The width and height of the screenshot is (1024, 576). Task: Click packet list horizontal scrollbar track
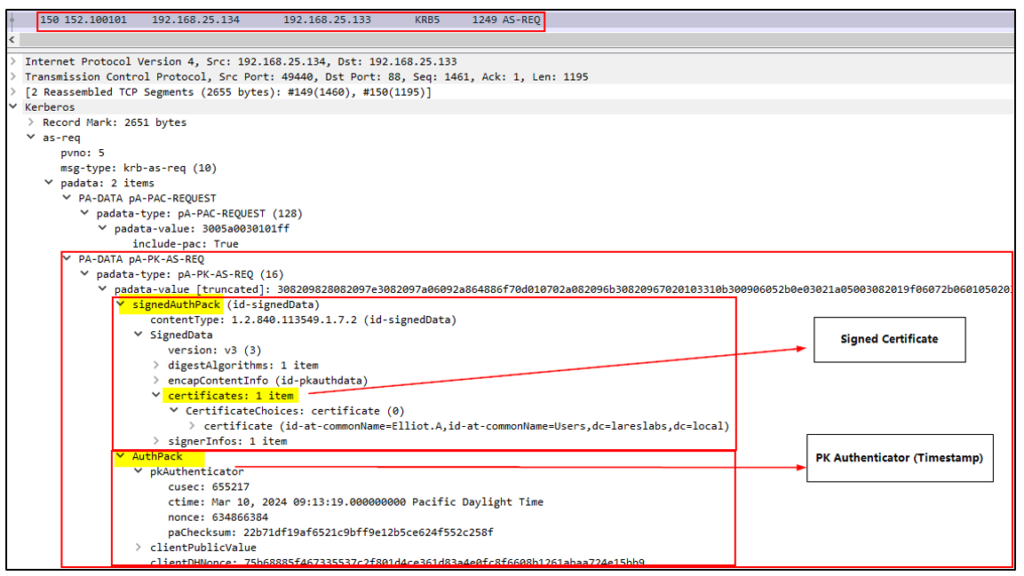point(515,40)
